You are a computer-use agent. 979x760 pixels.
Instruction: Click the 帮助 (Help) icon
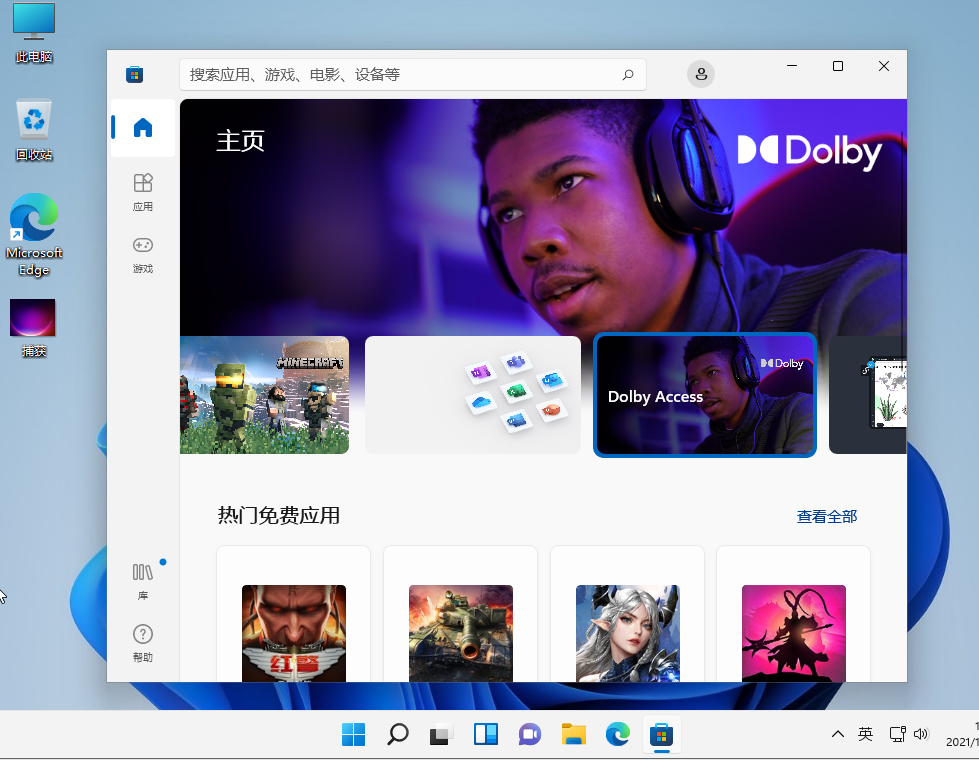point(143,641)
